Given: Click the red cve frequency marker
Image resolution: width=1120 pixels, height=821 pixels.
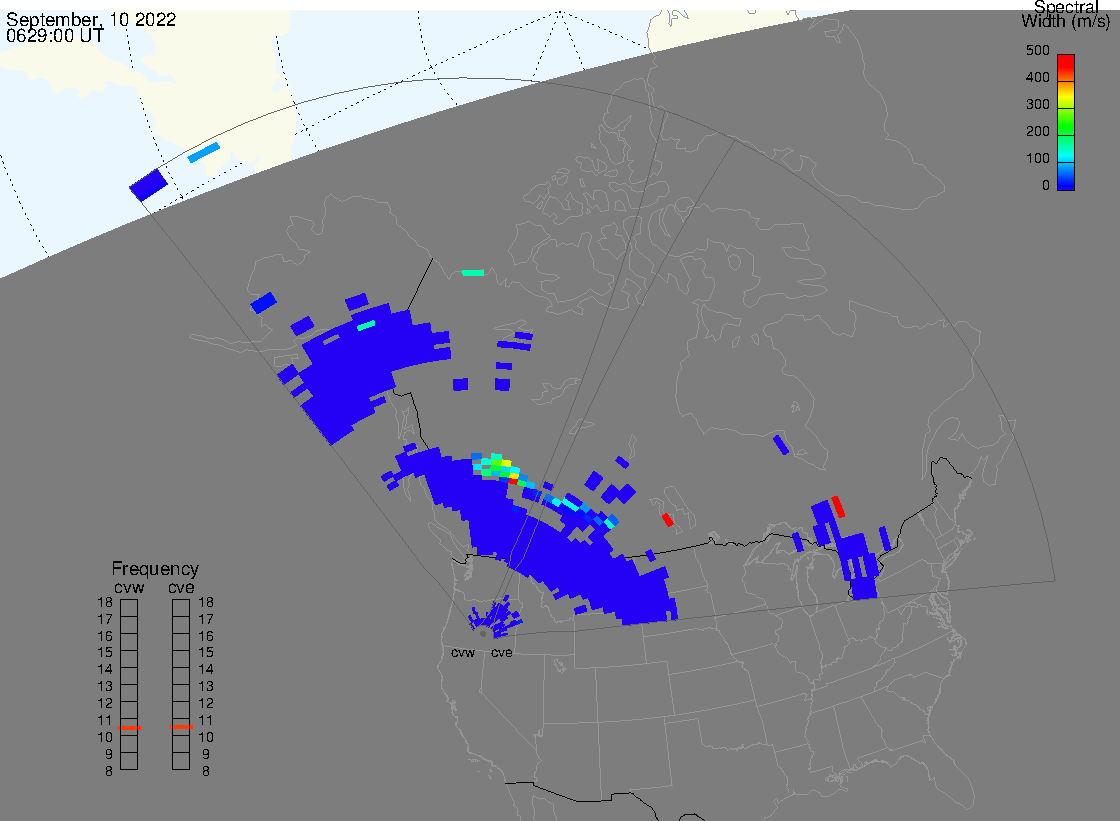Looking at the screenshot, I should coord(181,727).
